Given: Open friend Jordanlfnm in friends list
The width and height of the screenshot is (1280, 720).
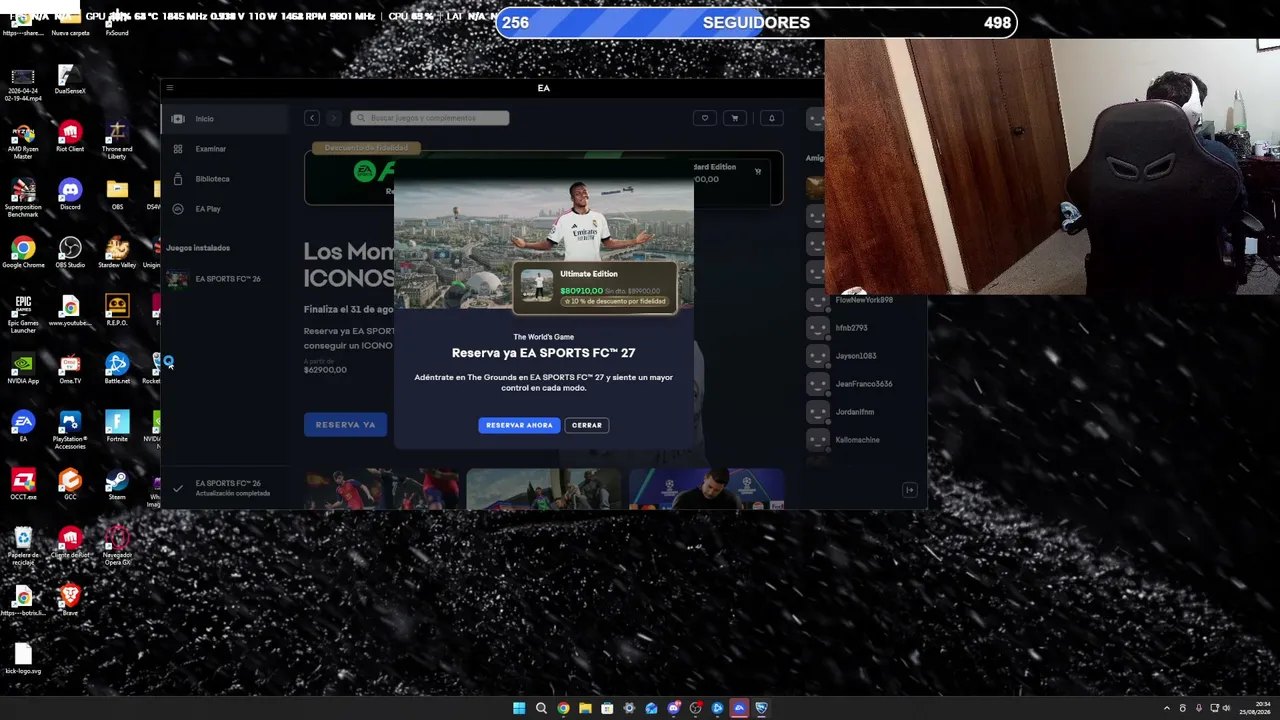Looking at the screenshot, I should (855, 412).
